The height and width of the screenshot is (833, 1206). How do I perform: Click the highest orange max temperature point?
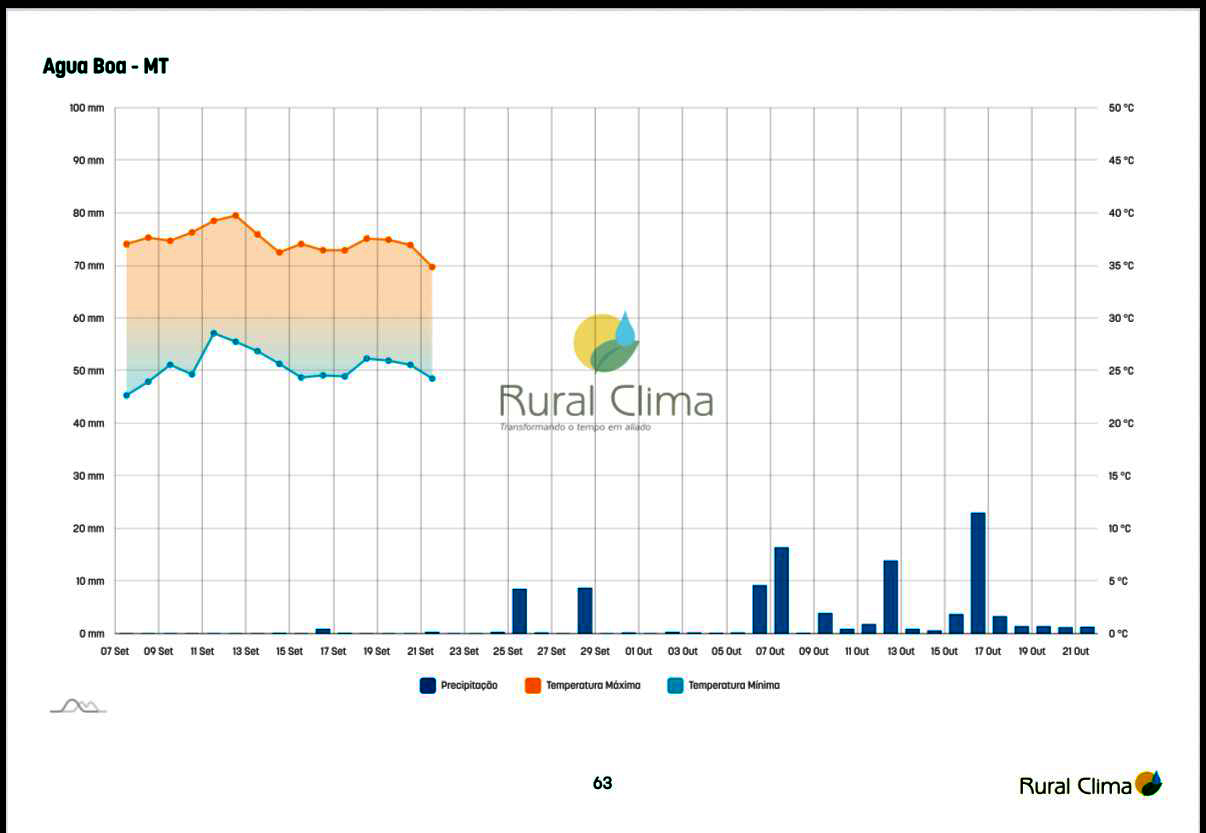[x=236, y=215]
